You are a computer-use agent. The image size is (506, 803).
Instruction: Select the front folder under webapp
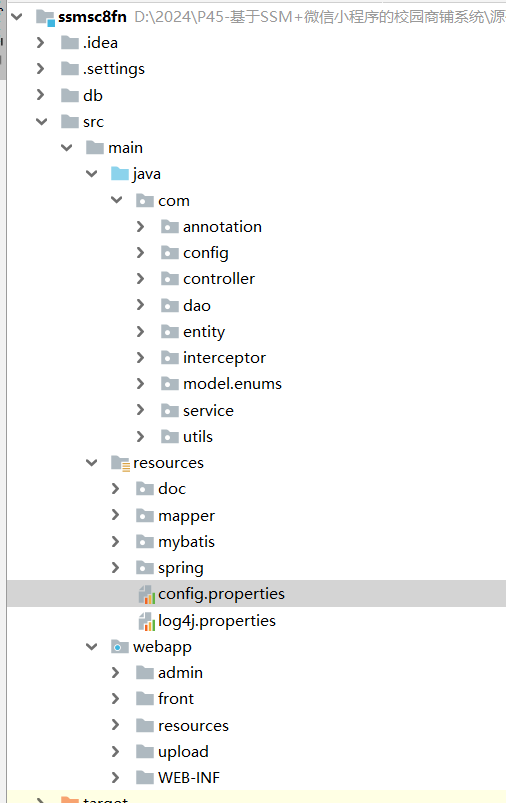(176, 699)
